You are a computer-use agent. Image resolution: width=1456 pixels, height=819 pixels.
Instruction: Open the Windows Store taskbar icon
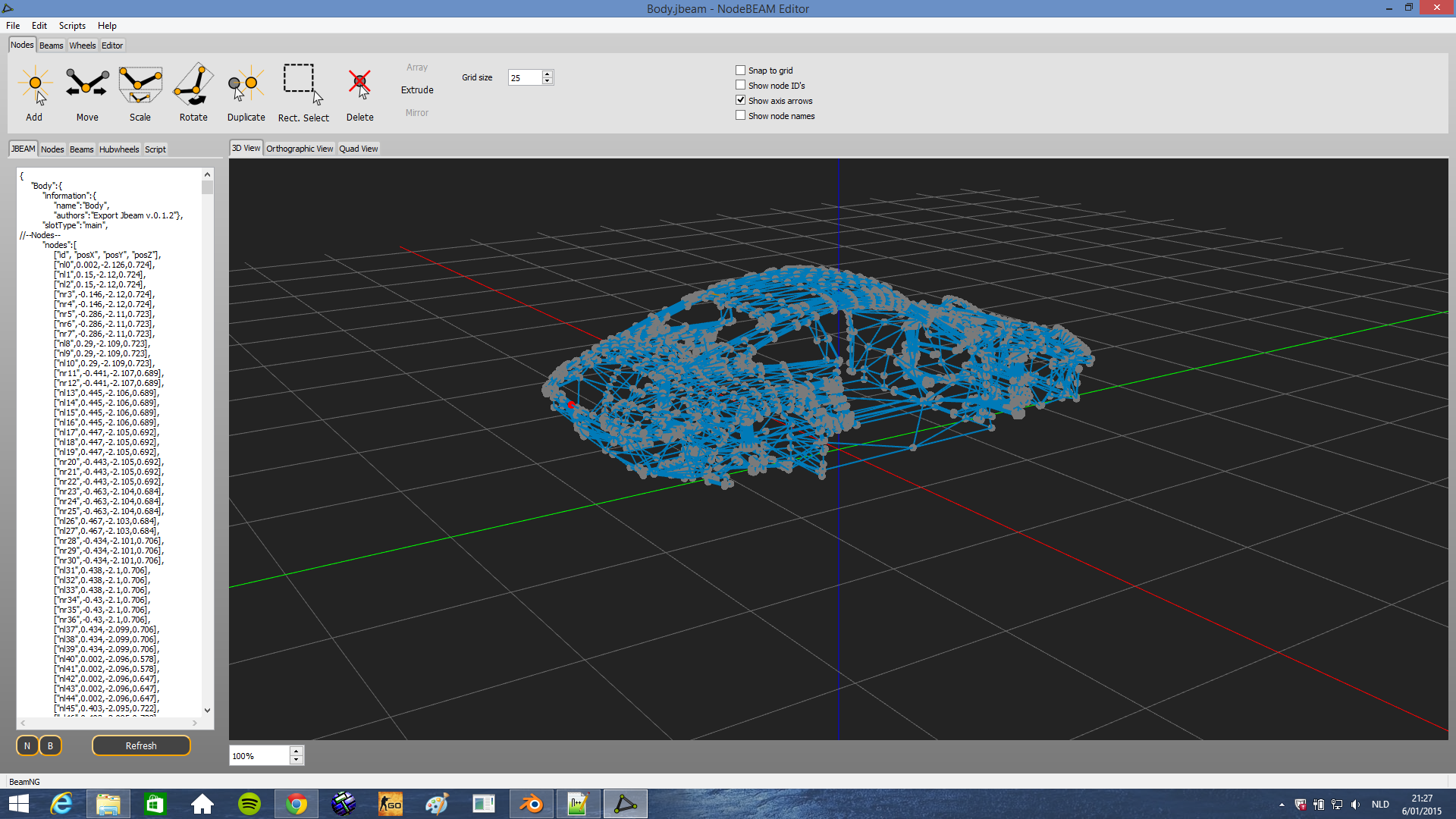(x=155, y=804)
